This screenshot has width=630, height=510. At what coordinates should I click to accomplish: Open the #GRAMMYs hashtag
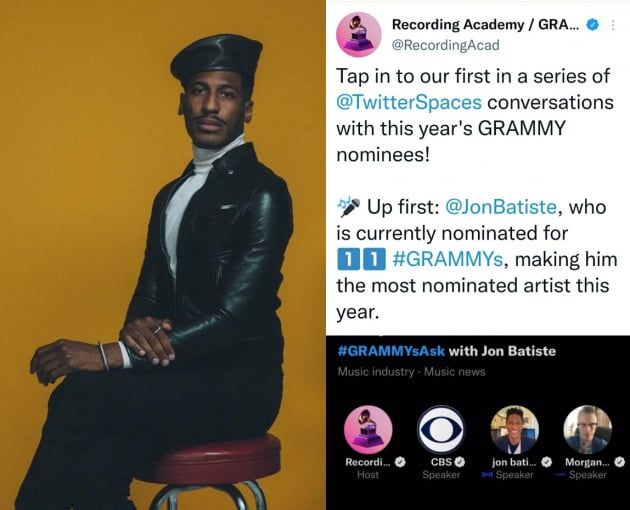tap(447, 259)
